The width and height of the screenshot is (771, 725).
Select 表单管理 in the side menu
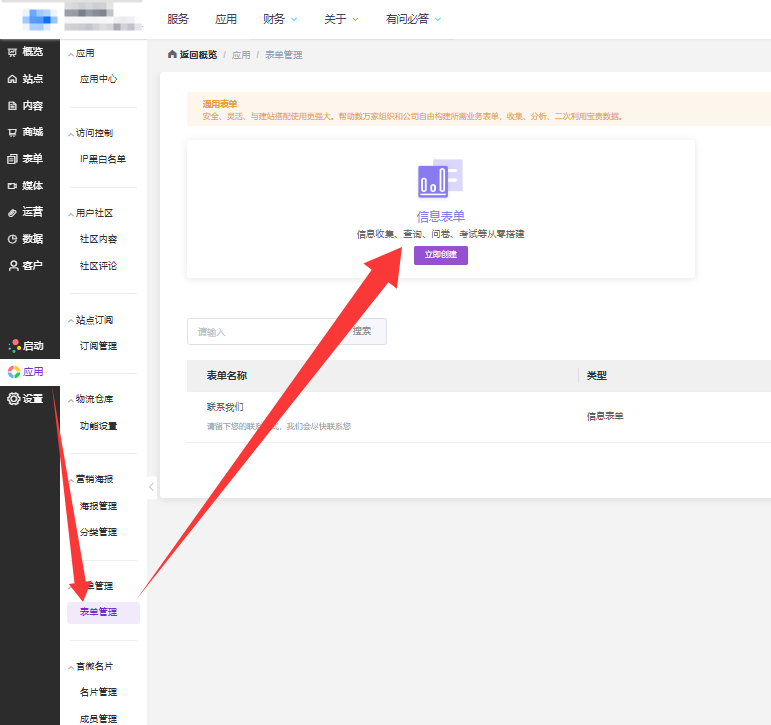[x=99, y=612]
